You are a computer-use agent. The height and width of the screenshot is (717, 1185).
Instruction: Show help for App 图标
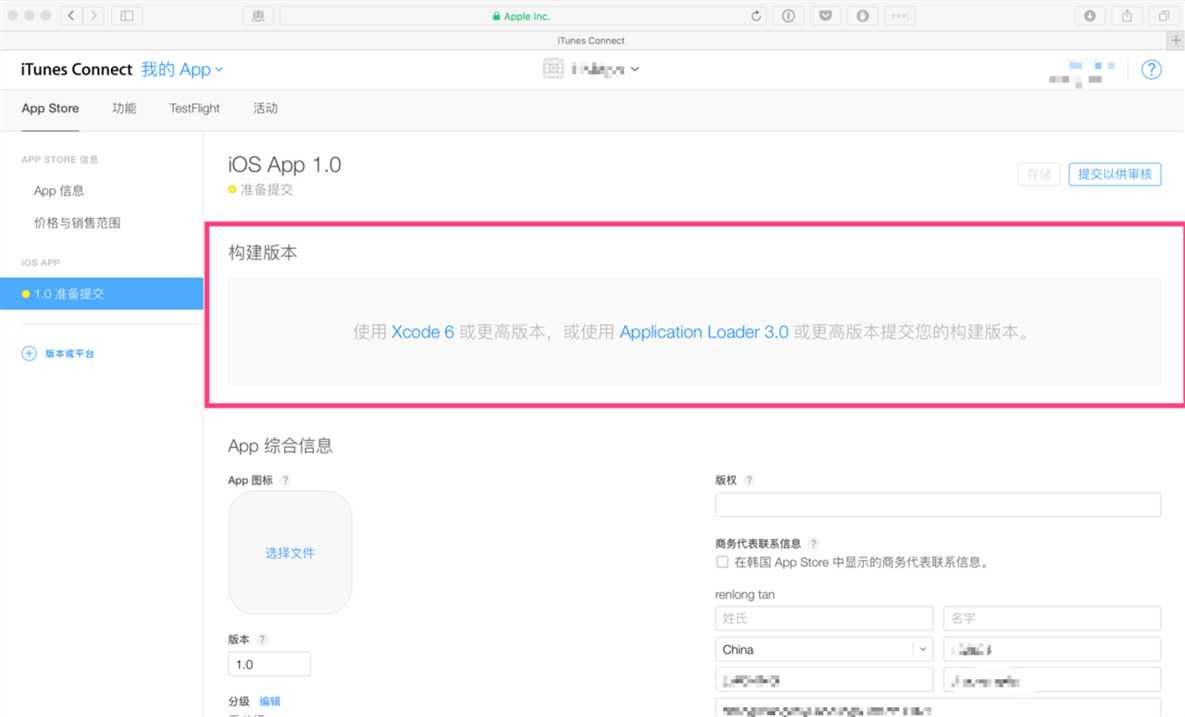(285, 481)
